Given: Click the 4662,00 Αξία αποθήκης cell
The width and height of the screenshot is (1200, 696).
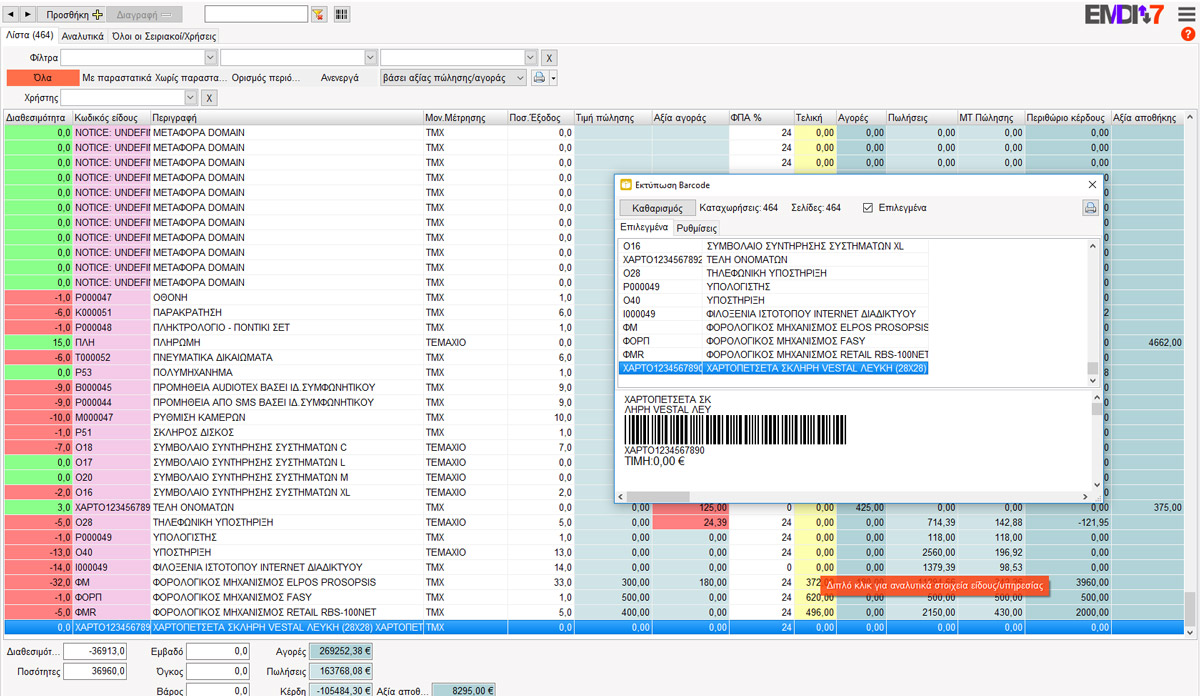Looking at the screenshot, I should tap(1146, 342).
